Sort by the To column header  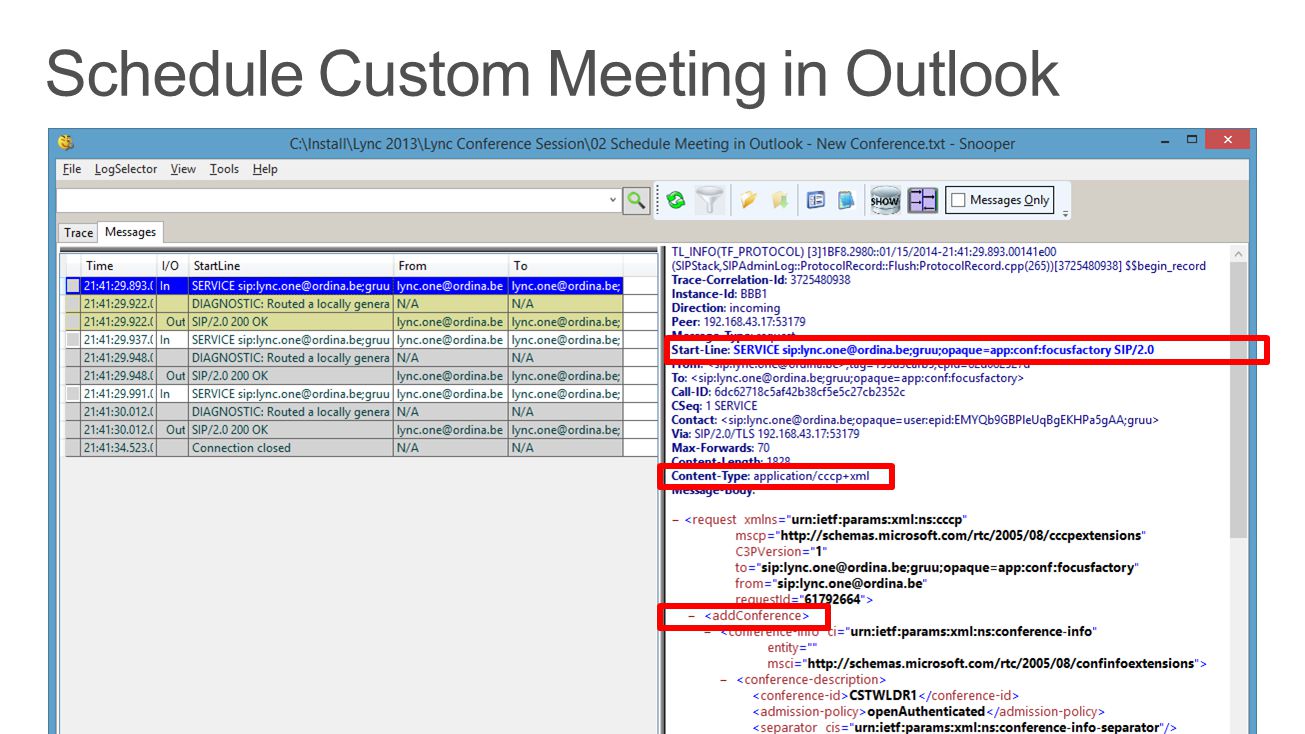pyautogui.click(x=565, y=266)
